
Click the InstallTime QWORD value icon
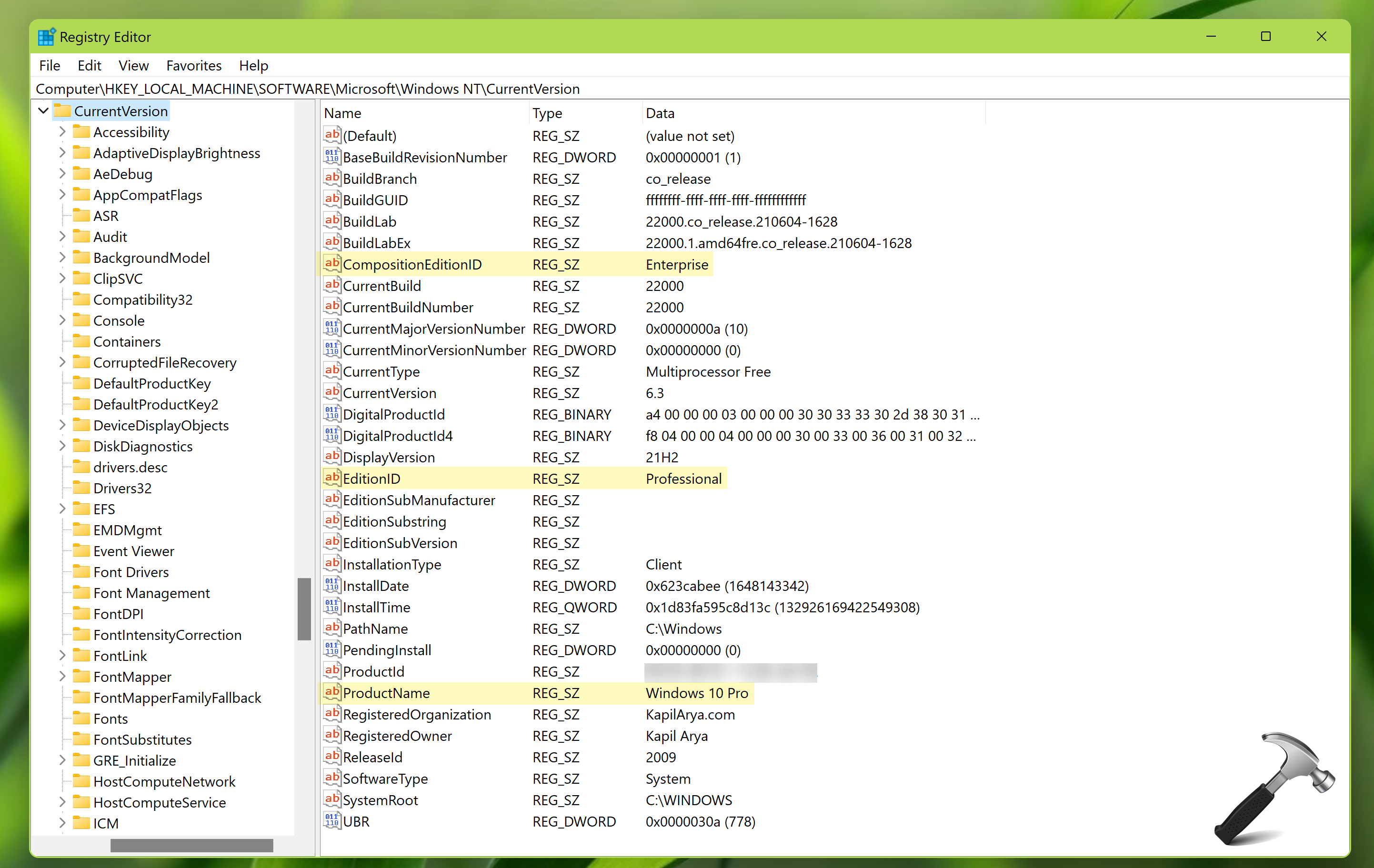pyautogui.click(x=332, y=607)
